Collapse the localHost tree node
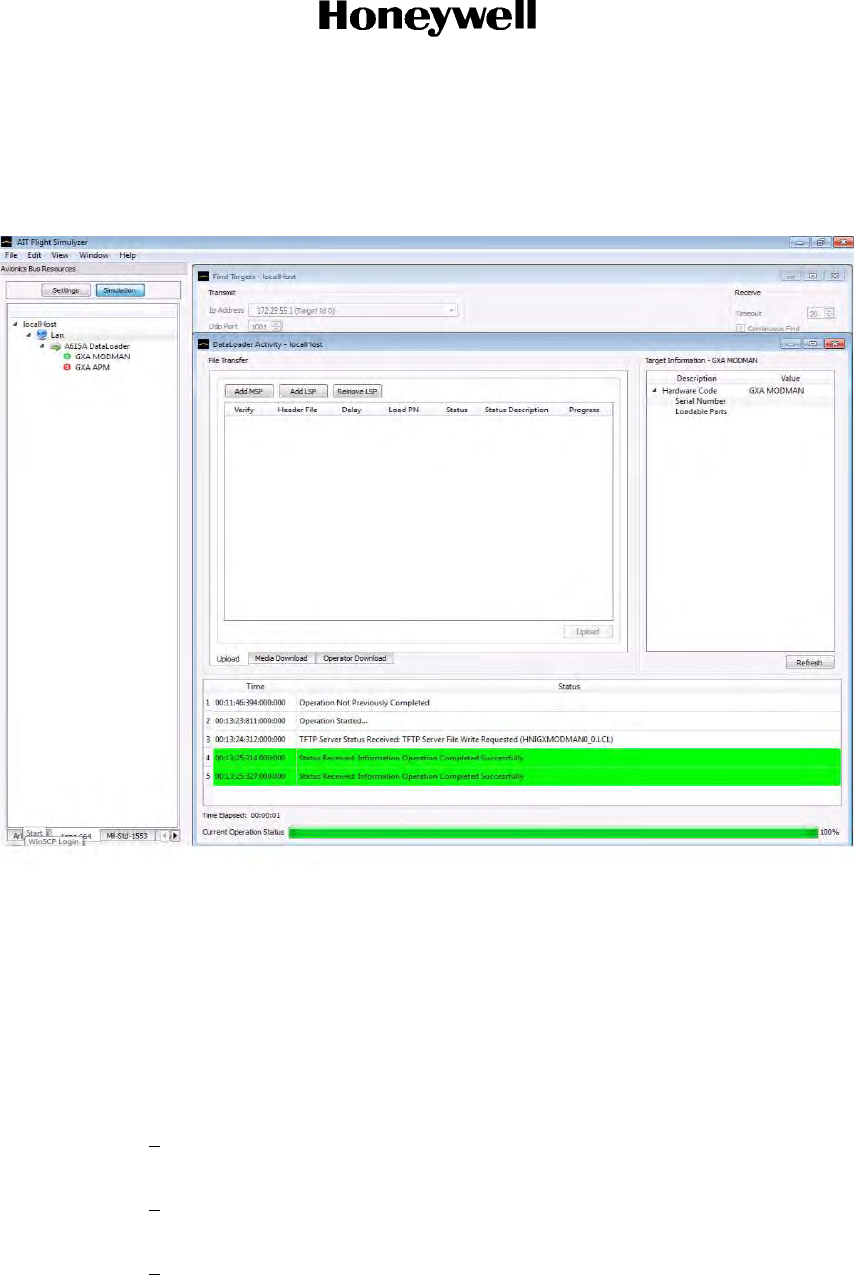 tap(15, 324)
